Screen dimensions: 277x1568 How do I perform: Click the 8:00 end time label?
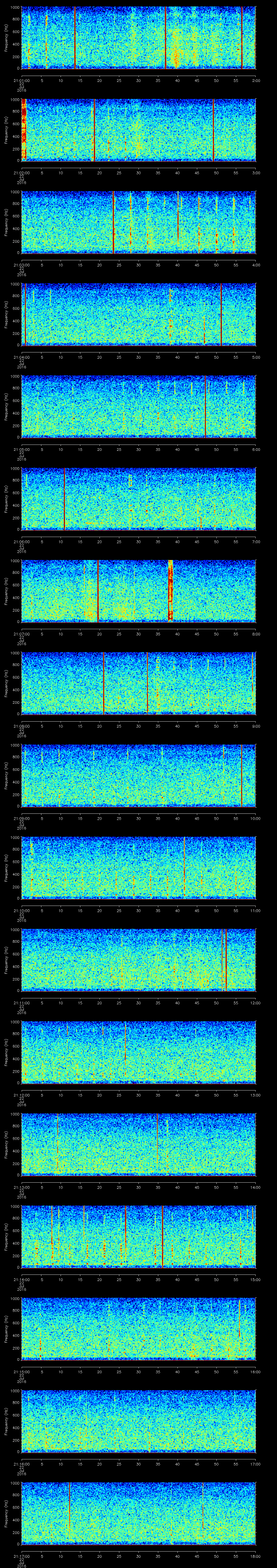[x=256, y=634]
